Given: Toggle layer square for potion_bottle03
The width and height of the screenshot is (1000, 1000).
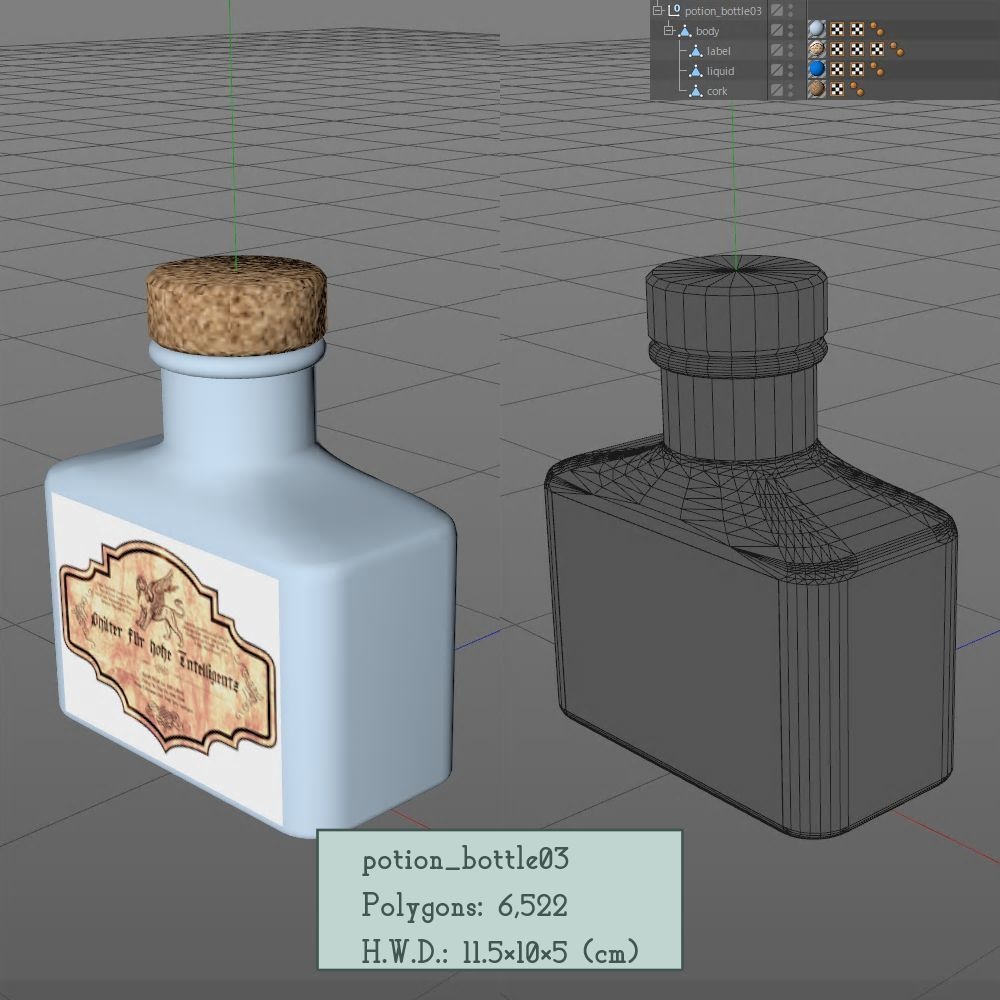Looking at the screenshot, I should 776,10.
